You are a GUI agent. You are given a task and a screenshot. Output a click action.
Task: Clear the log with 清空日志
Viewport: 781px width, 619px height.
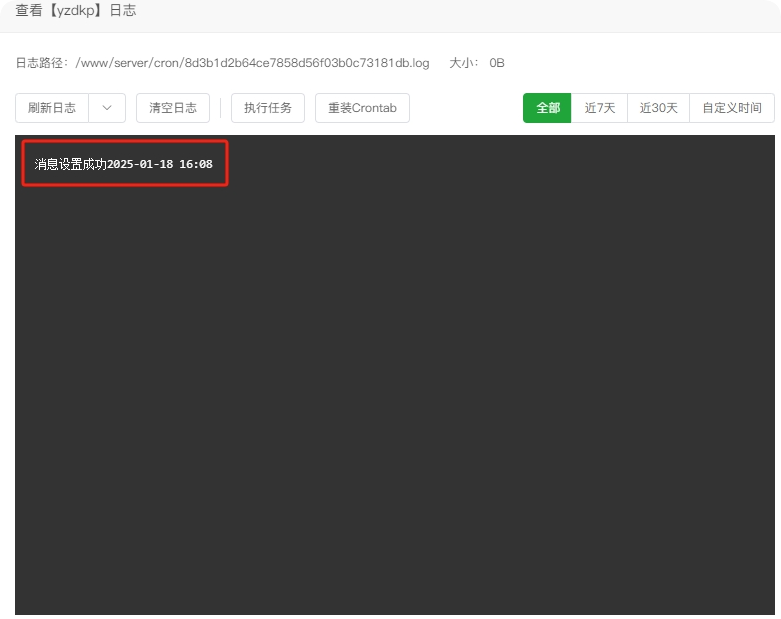173,108
